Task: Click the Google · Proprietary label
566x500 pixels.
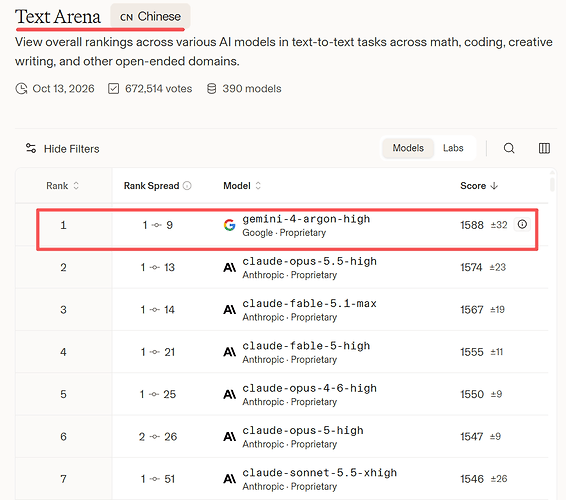Action: (x=284, y=233)
